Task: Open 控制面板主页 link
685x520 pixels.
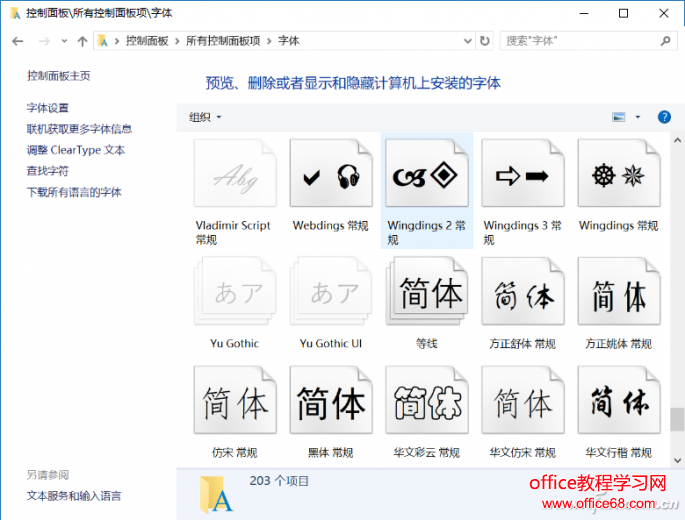Action: (x=59, y=76)
